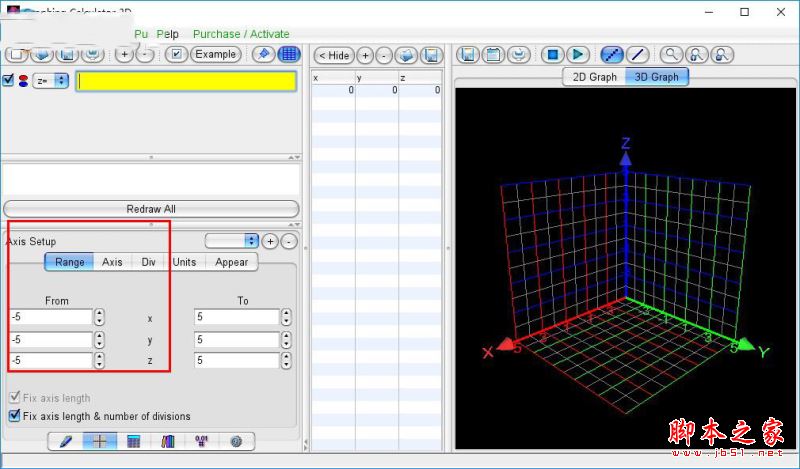Image resolution: width=800 pixels, height=469 pixels.
Task: Uncheck the equation visibility checkbox
Action: click(8, 80)
